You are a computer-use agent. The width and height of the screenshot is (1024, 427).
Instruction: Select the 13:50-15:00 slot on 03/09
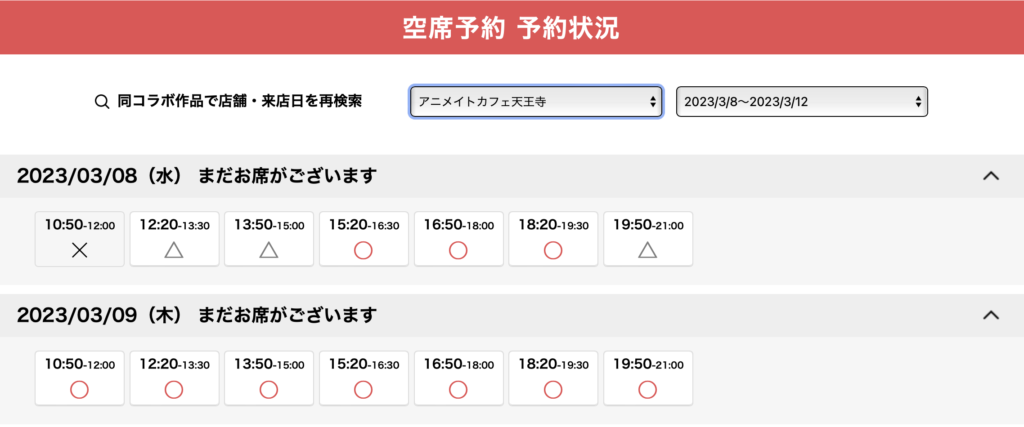coord(269,378)
